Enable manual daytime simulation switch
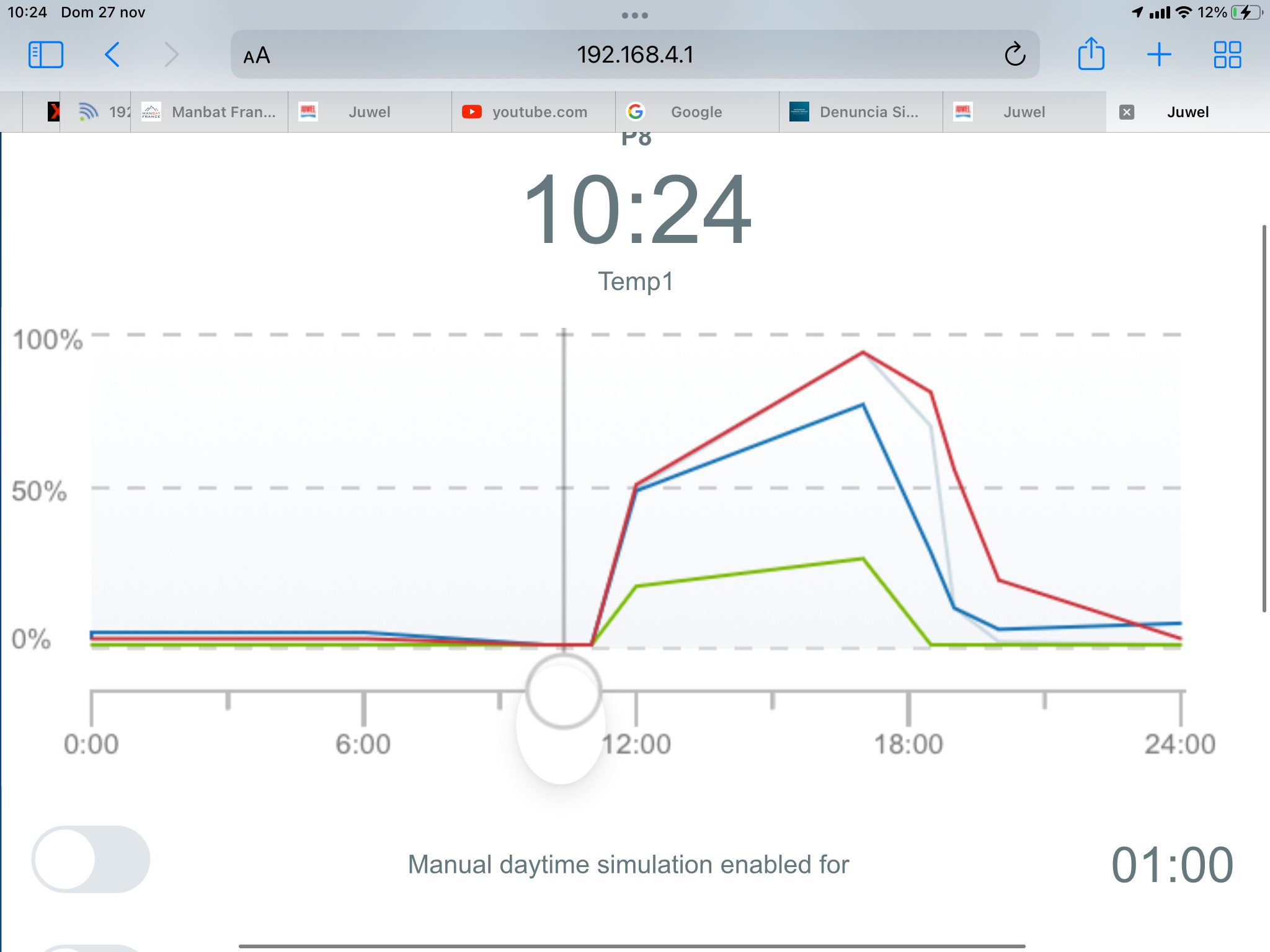The height and width of the screenshot is (952, 1270). 91,859
